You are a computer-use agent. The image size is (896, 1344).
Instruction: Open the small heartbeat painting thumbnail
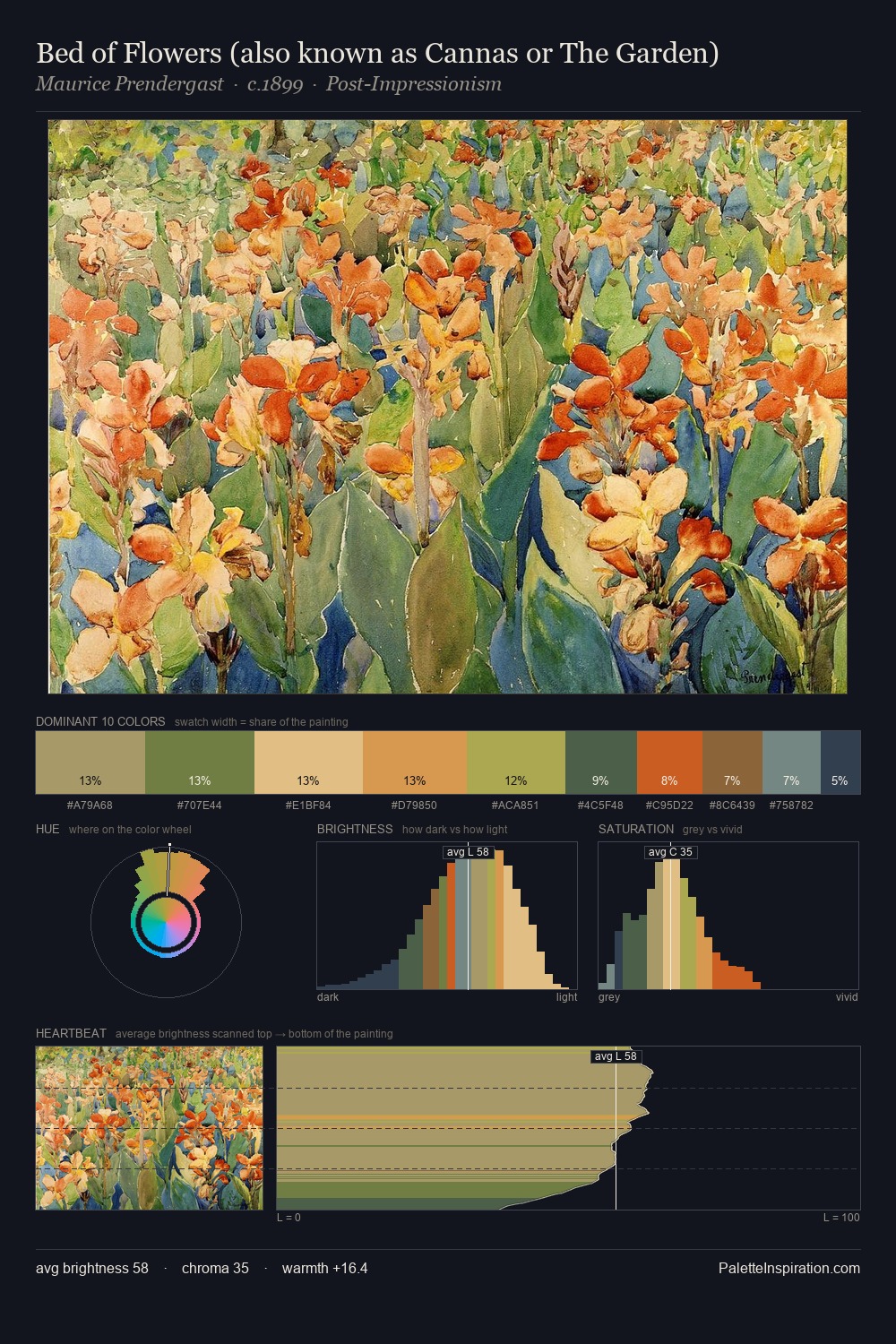pyautogui.click(x=150, y=1128)
